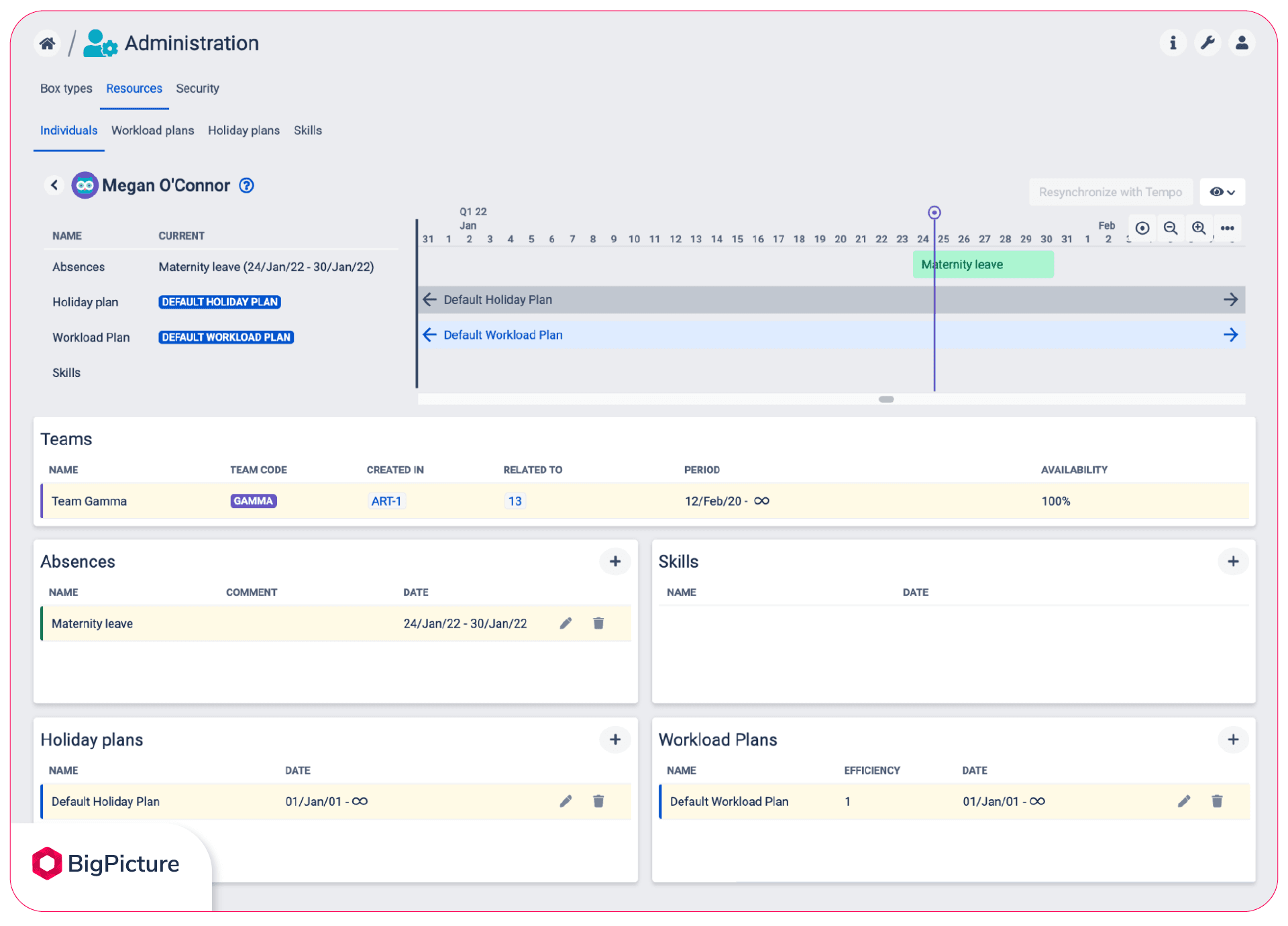Open the user profile icon
This screenshot has width=1288, height=926.
click(1242, 43)
